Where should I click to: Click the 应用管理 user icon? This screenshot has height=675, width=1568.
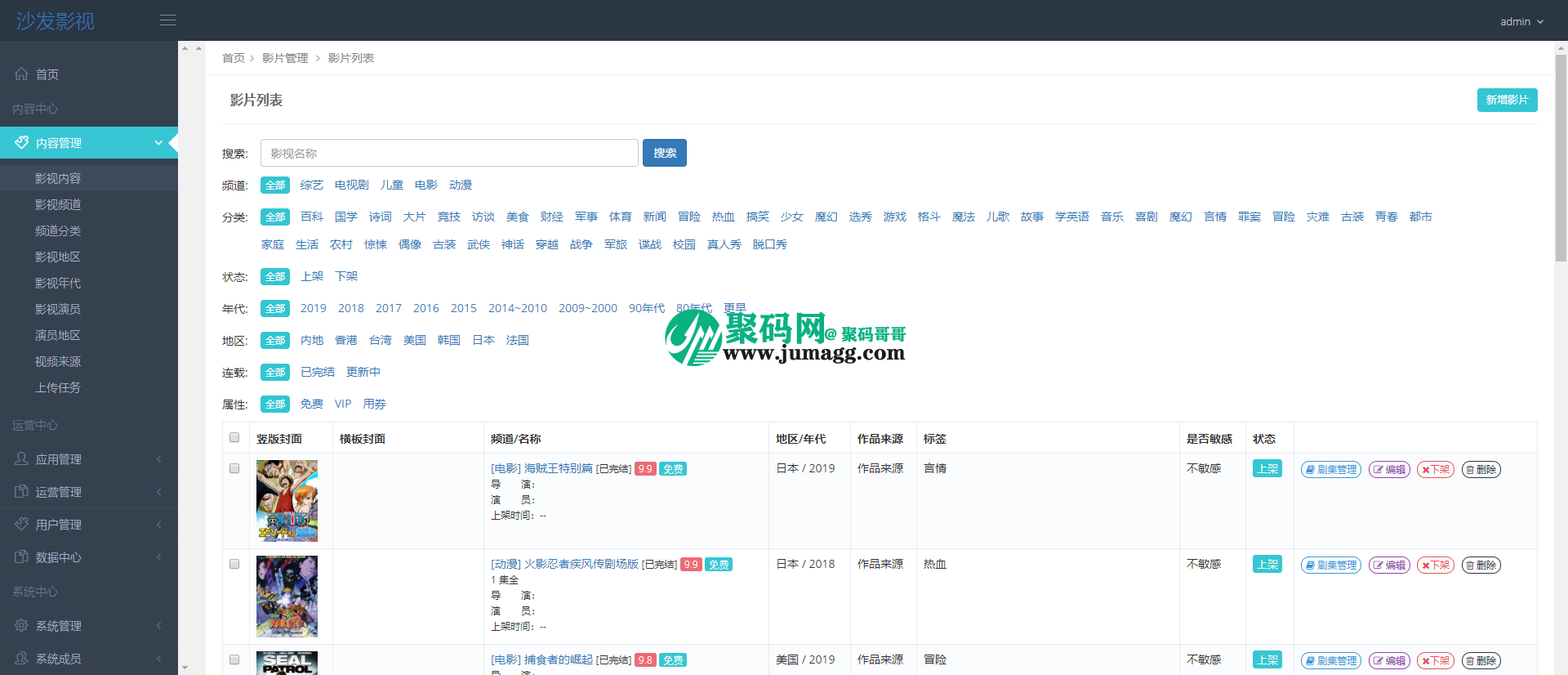click(21, 459)
